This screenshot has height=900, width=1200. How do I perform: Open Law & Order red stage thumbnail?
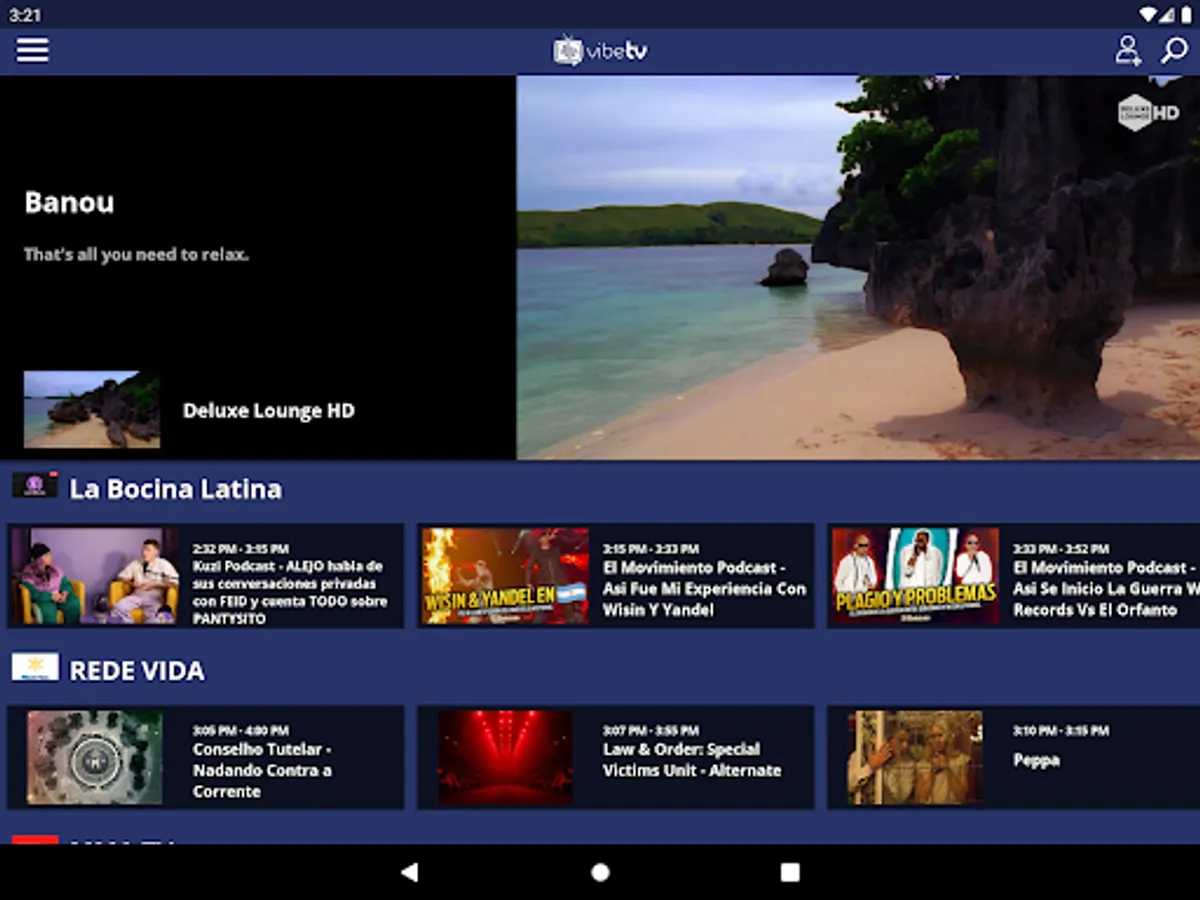point(505,757)
